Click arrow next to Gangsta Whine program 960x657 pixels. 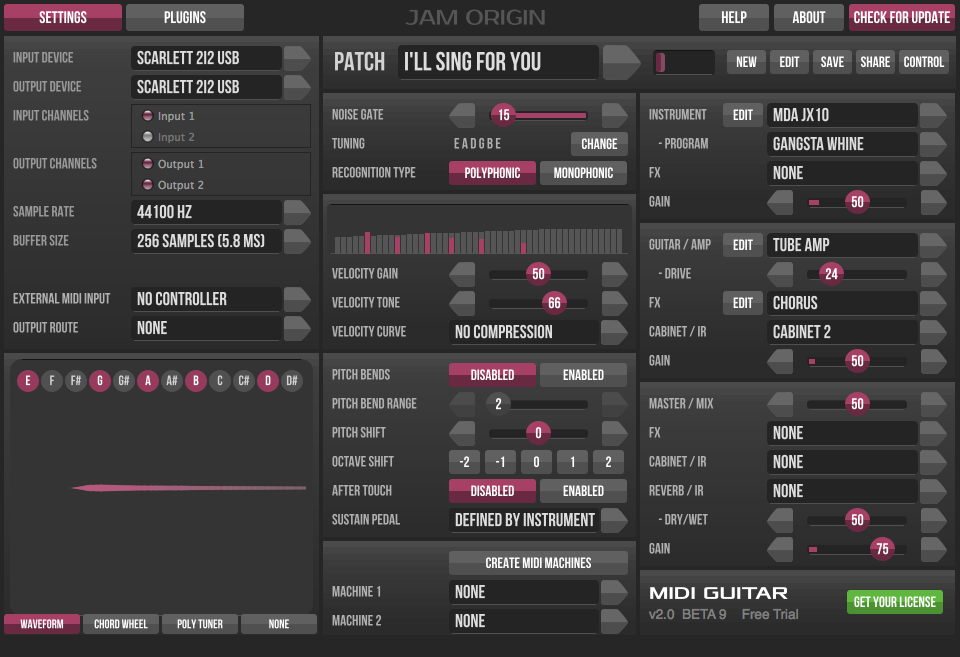point(933,144)
